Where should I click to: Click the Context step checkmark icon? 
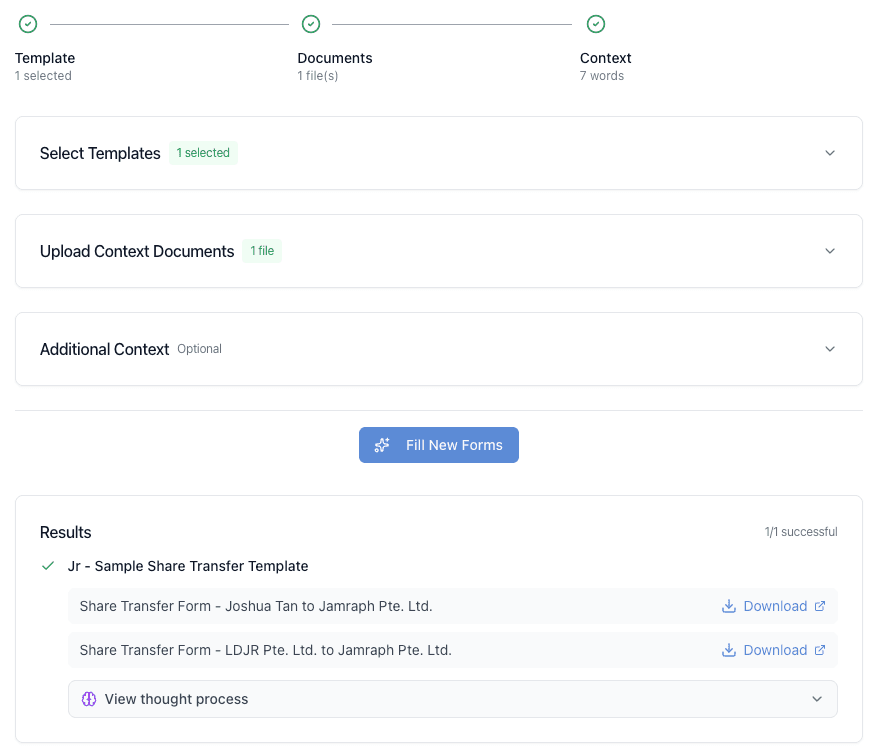click(x=596, y=23)
